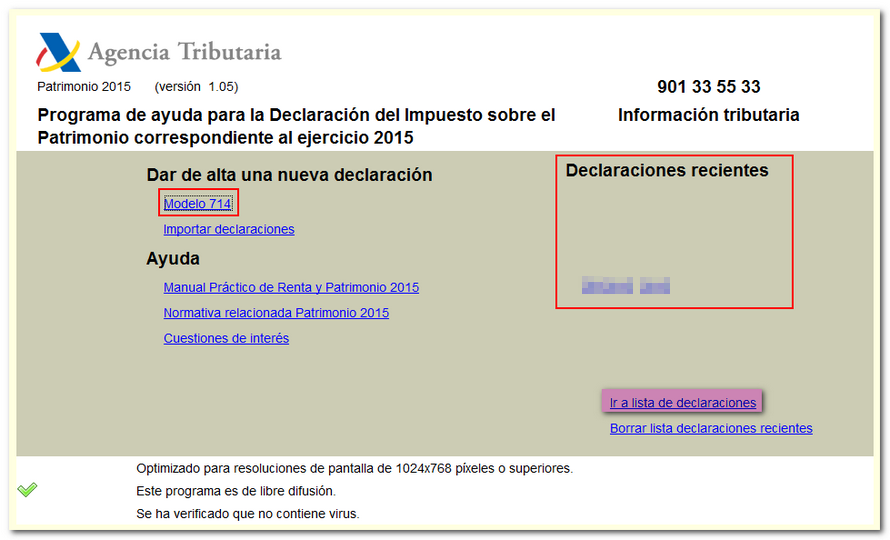
Task: Open the Modelo 714 link
Action: coord(198,204)
